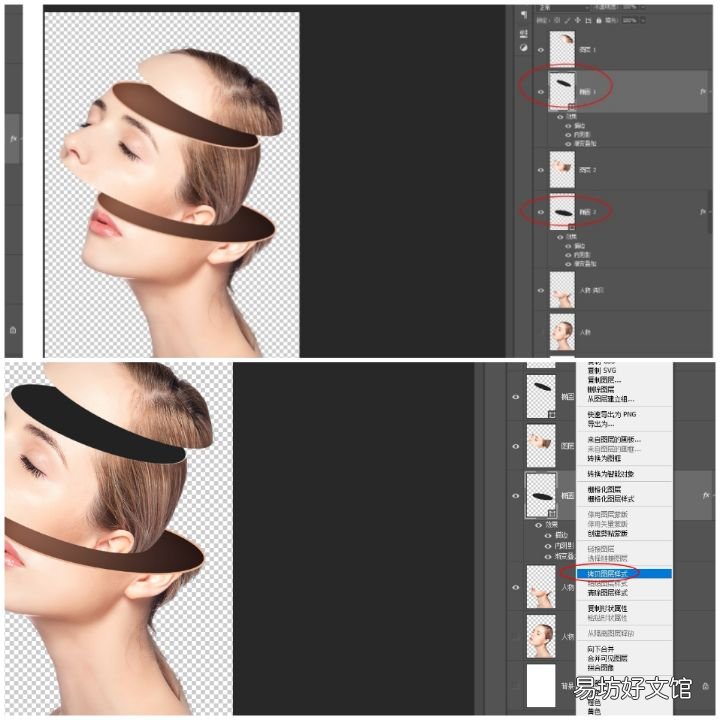Click the 填充 100% fill value field
The image size is (720, 720).
[x=630, y=21]
